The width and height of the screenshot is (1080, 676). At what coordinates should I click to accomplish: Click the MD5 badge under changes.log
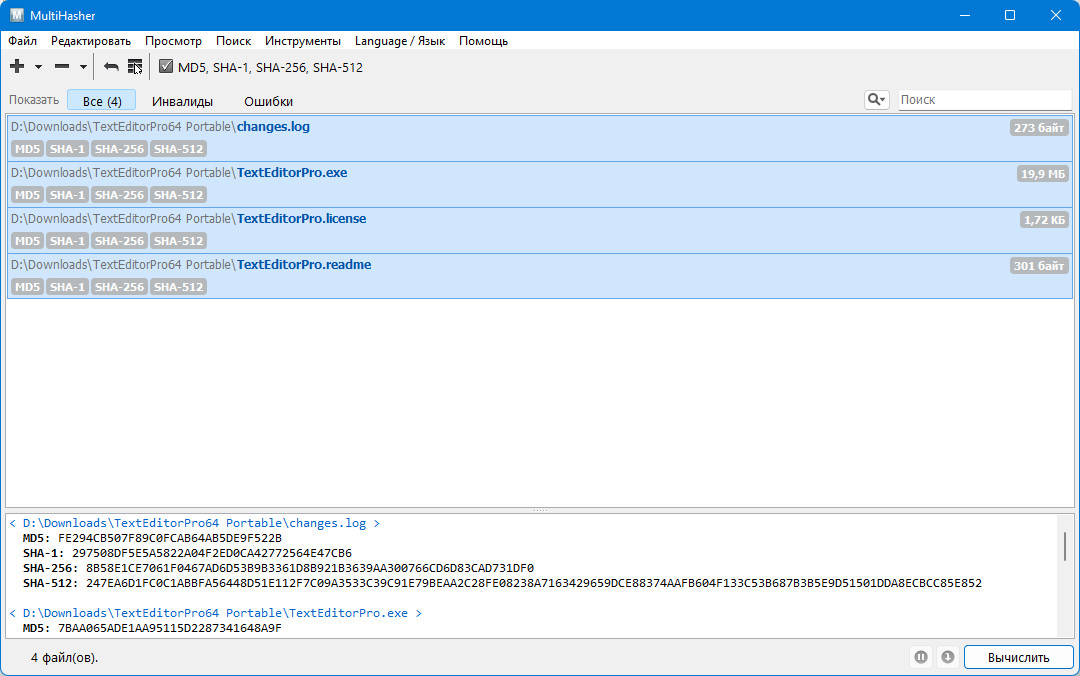coord(28,149)
